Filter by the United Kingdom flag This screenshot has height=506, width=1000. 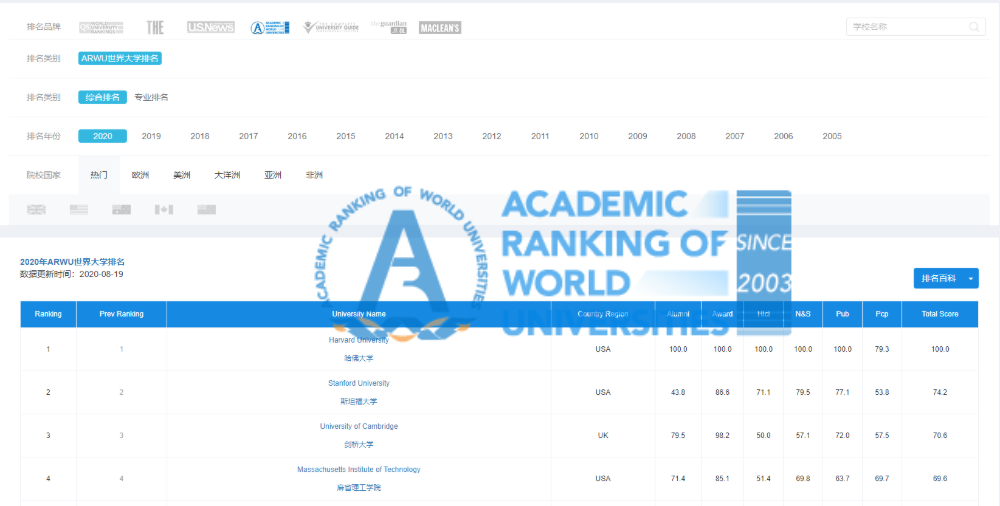click(36, 209)
